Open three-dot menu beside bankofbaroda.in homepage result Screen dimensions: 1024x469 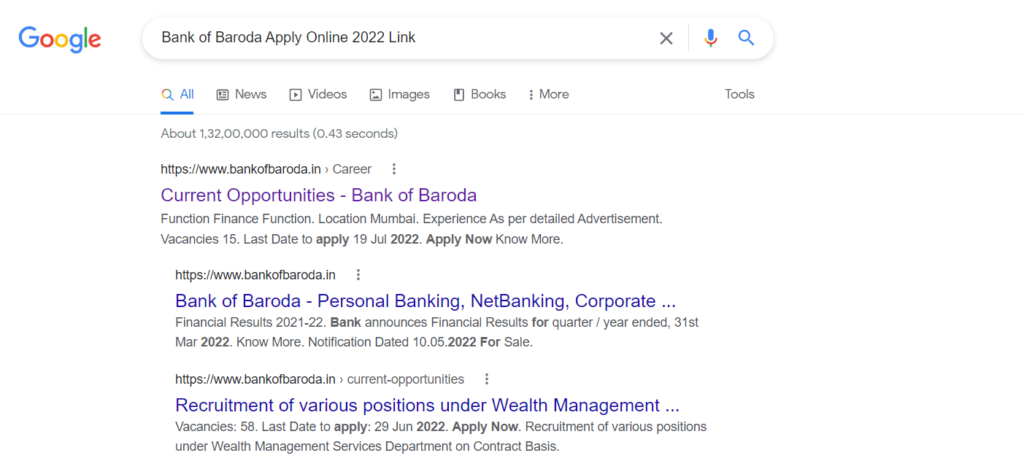[x=358, y=274]
